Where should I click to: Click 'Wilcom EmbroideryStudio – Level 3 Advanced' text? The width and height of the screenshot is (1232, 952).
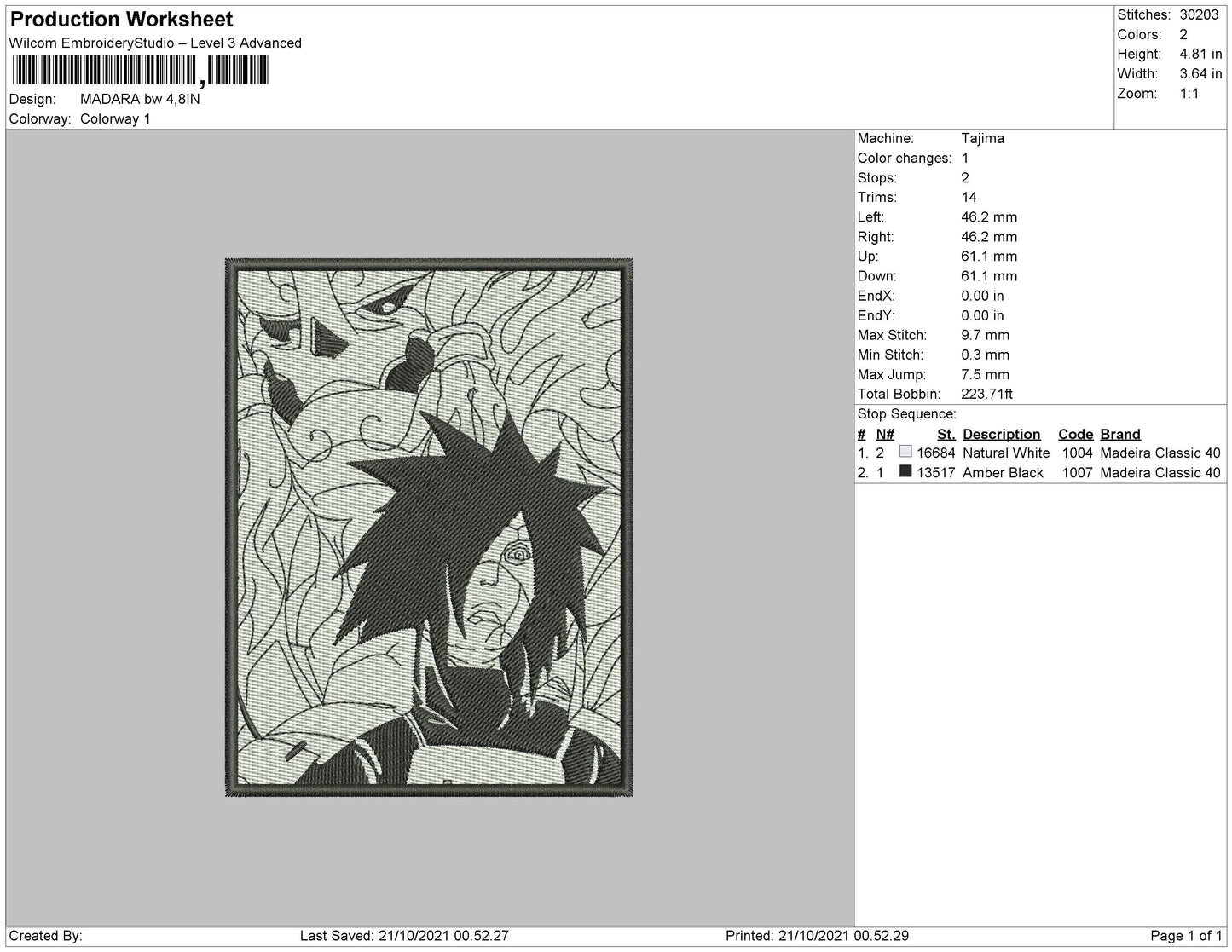155,43
